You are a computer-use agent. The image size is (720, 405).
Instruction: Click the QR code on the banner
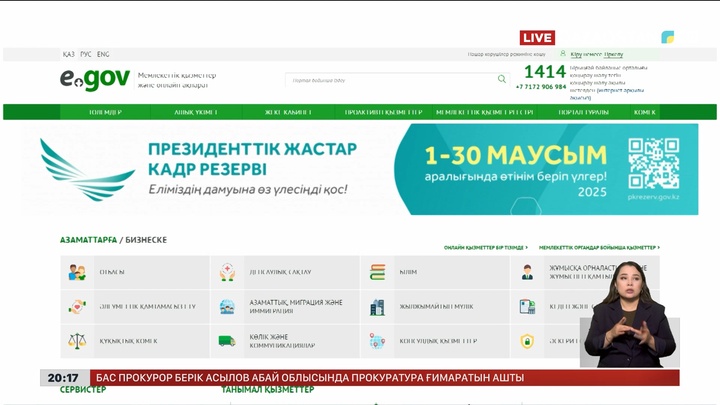point(654,163)
